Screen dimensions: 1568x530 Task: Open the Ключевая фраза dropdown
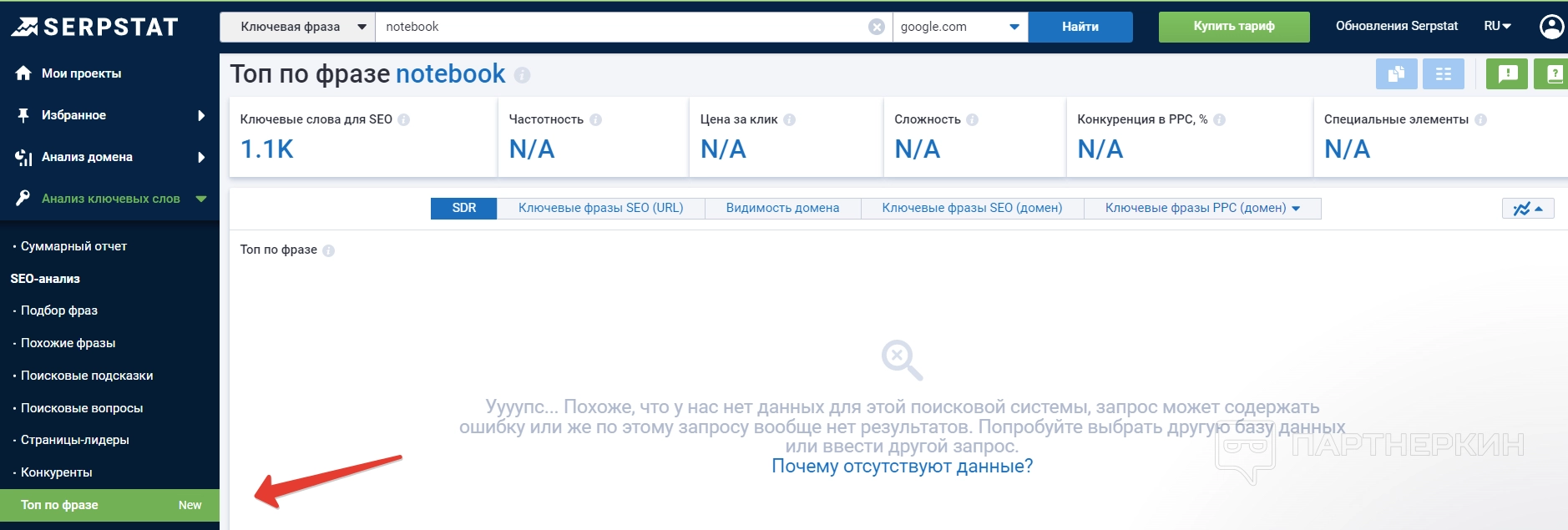click(297, 27)
